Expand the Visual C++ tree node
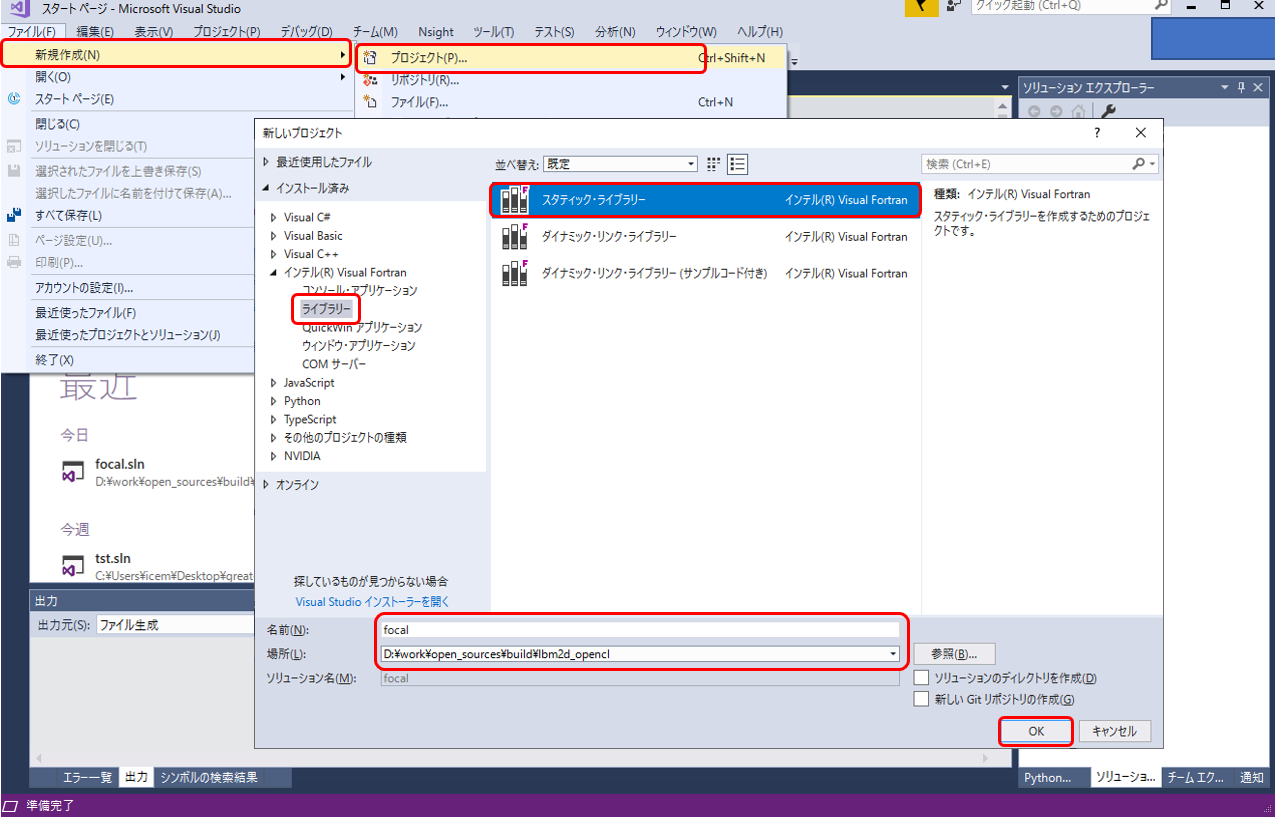Image resolution: width=1275 pixels, height=817 pixels. (x=274, y=254)
